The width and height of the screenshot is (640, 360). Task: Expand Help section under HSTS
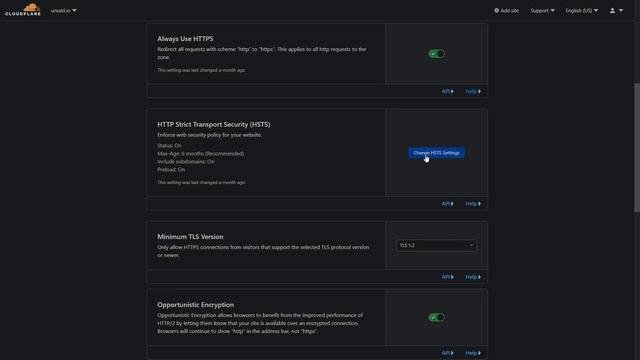tap(473, 204)
